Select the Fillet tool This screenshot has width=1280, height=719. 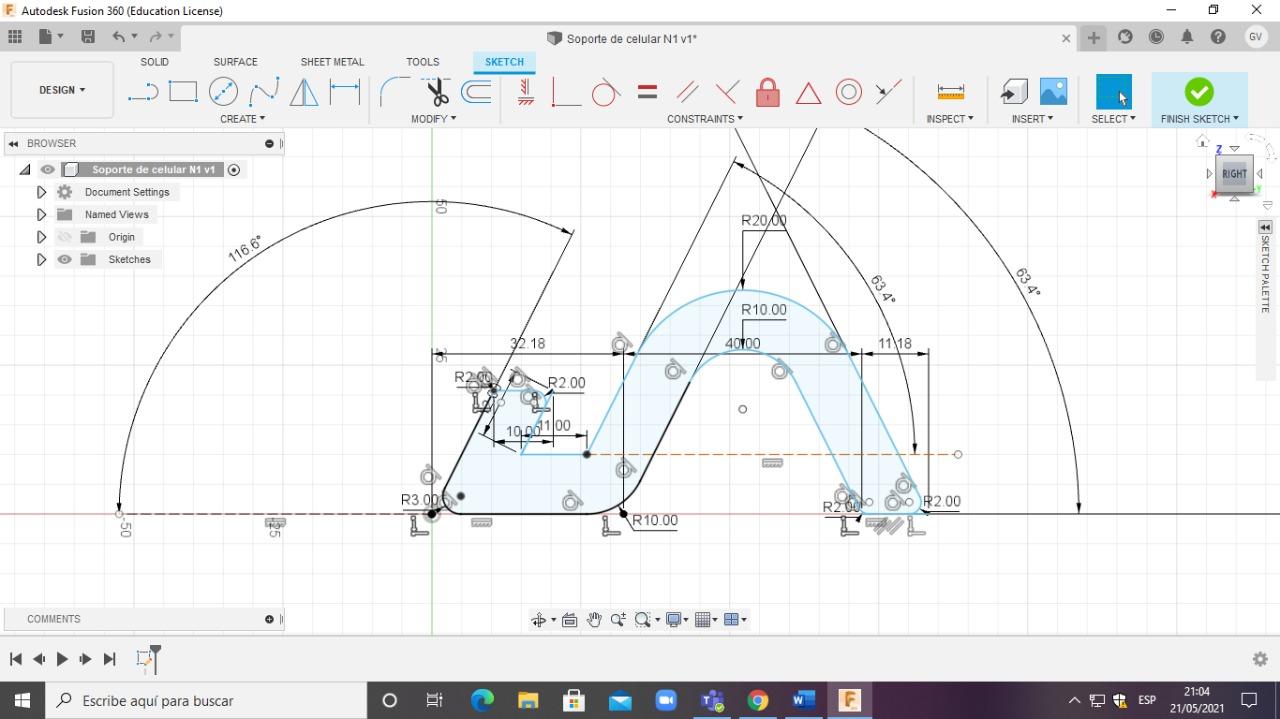click(x=395, y=92)
